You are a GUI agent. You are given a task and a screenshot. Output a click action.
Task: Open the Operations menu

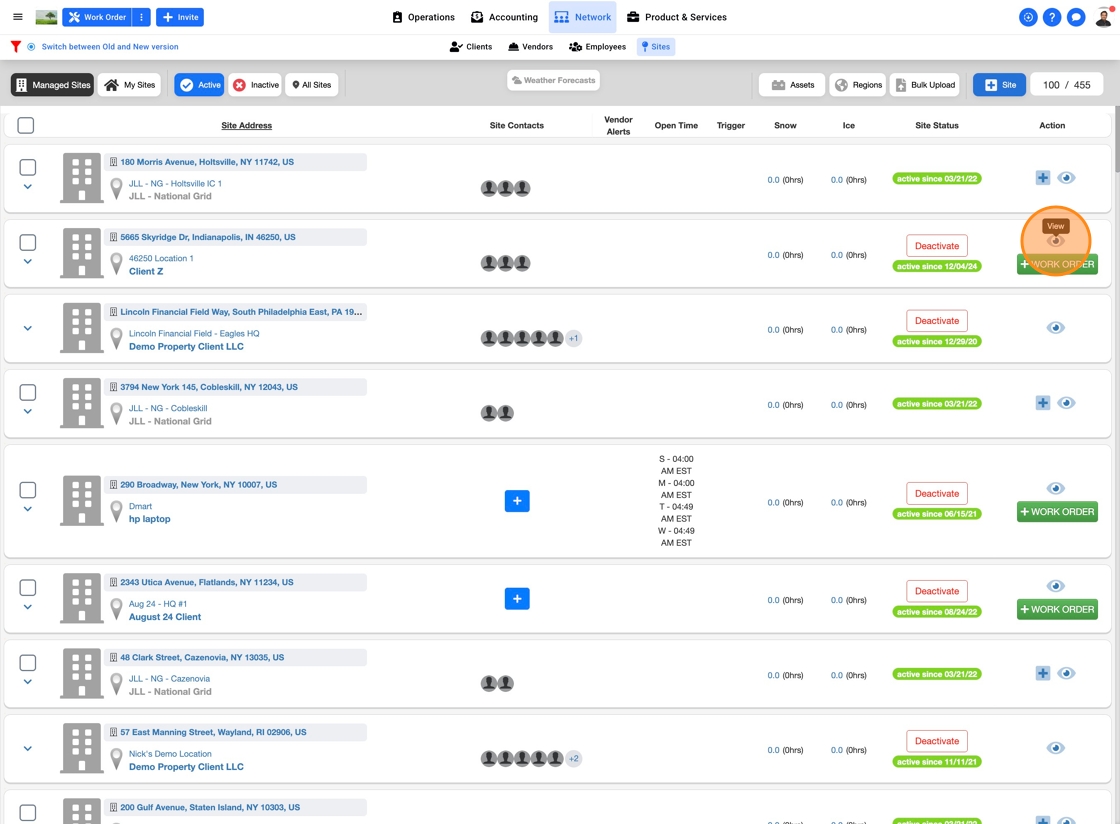coord(424,17)
